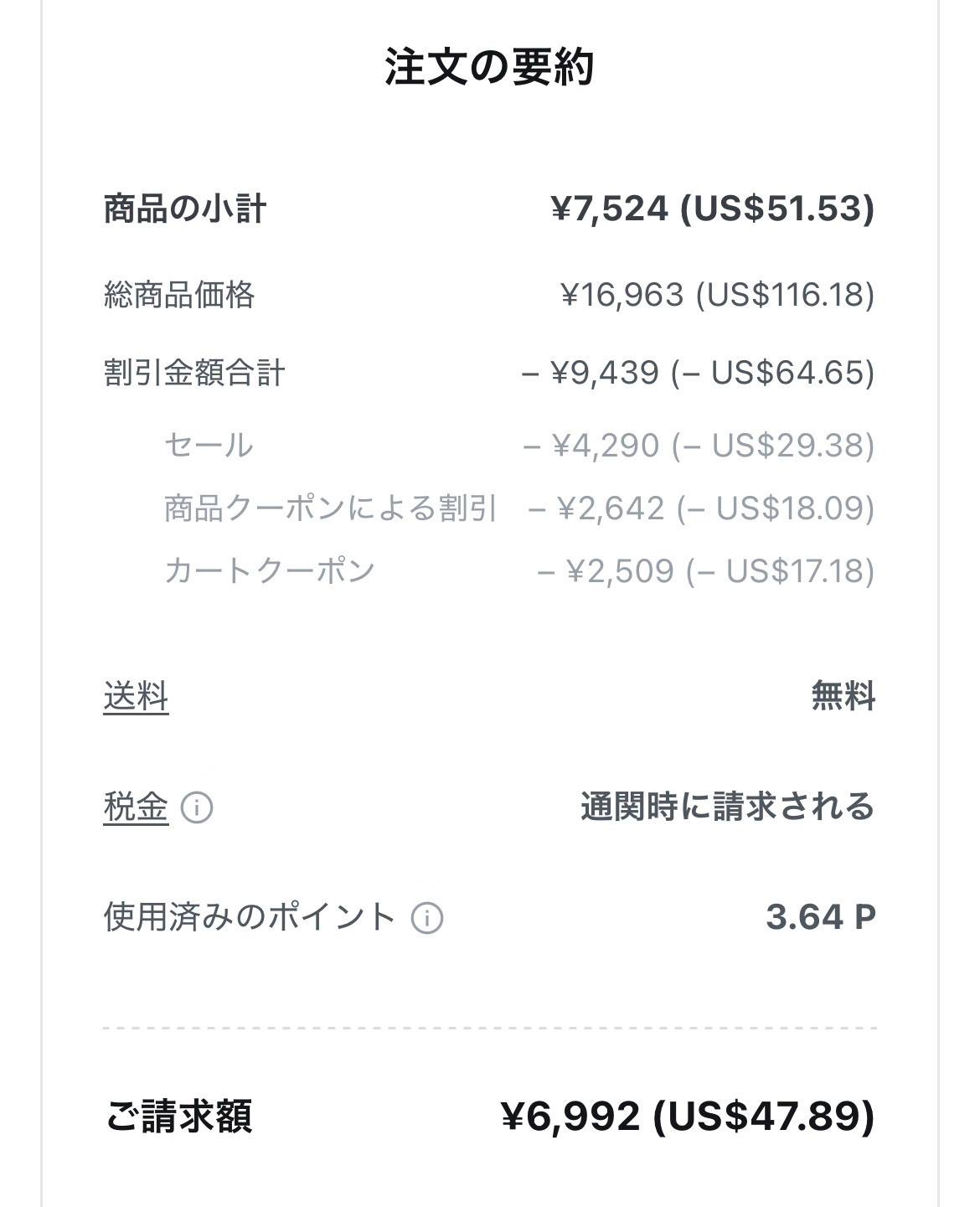Click the 通関時に請求される tax note
The image size is (980, 1207).
pos(727,807)
